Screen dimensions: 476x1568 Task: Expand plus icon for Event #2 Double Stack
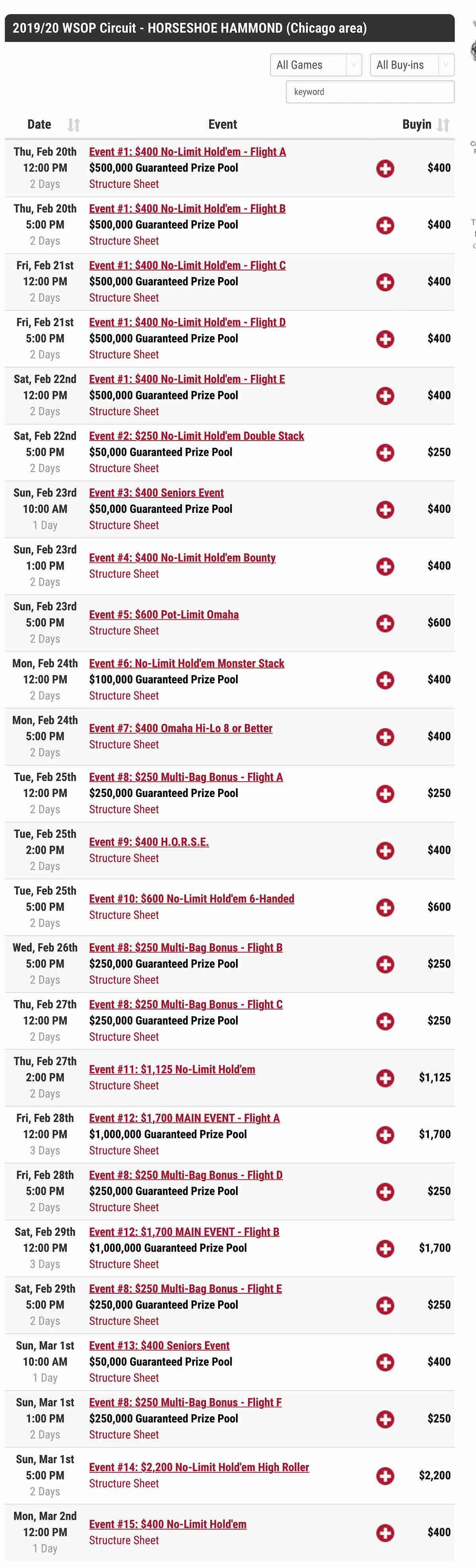385,453
